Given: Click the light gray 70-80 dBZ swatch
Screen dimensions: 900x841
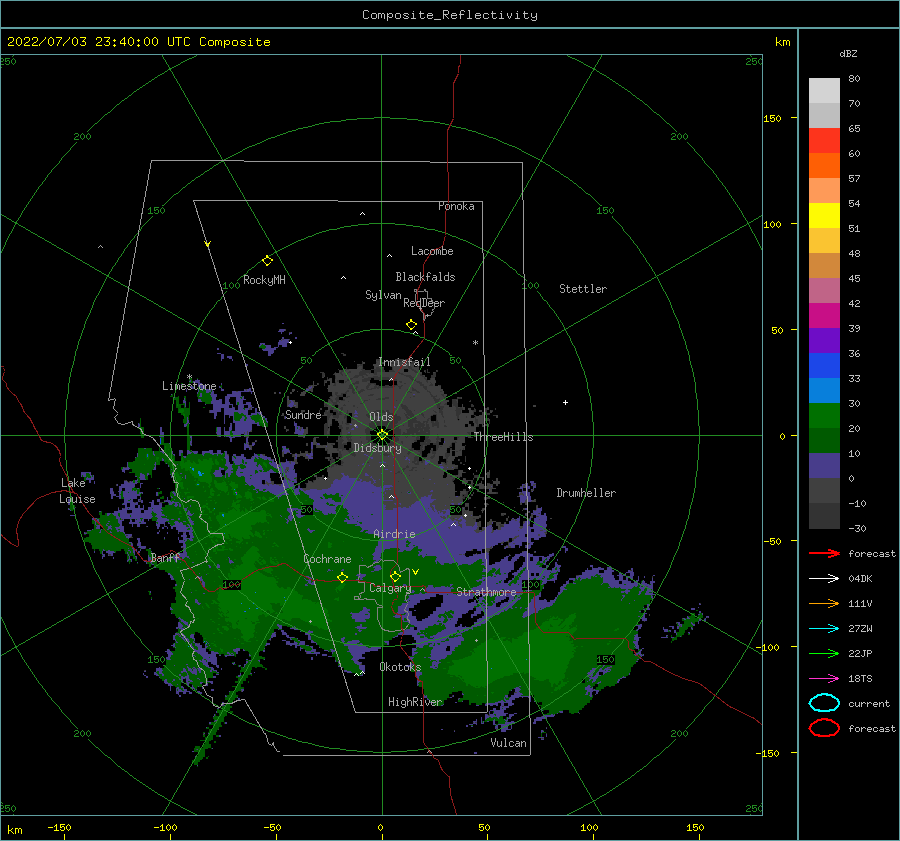Looking at the screenshot, I should click(x=824, y=91).
